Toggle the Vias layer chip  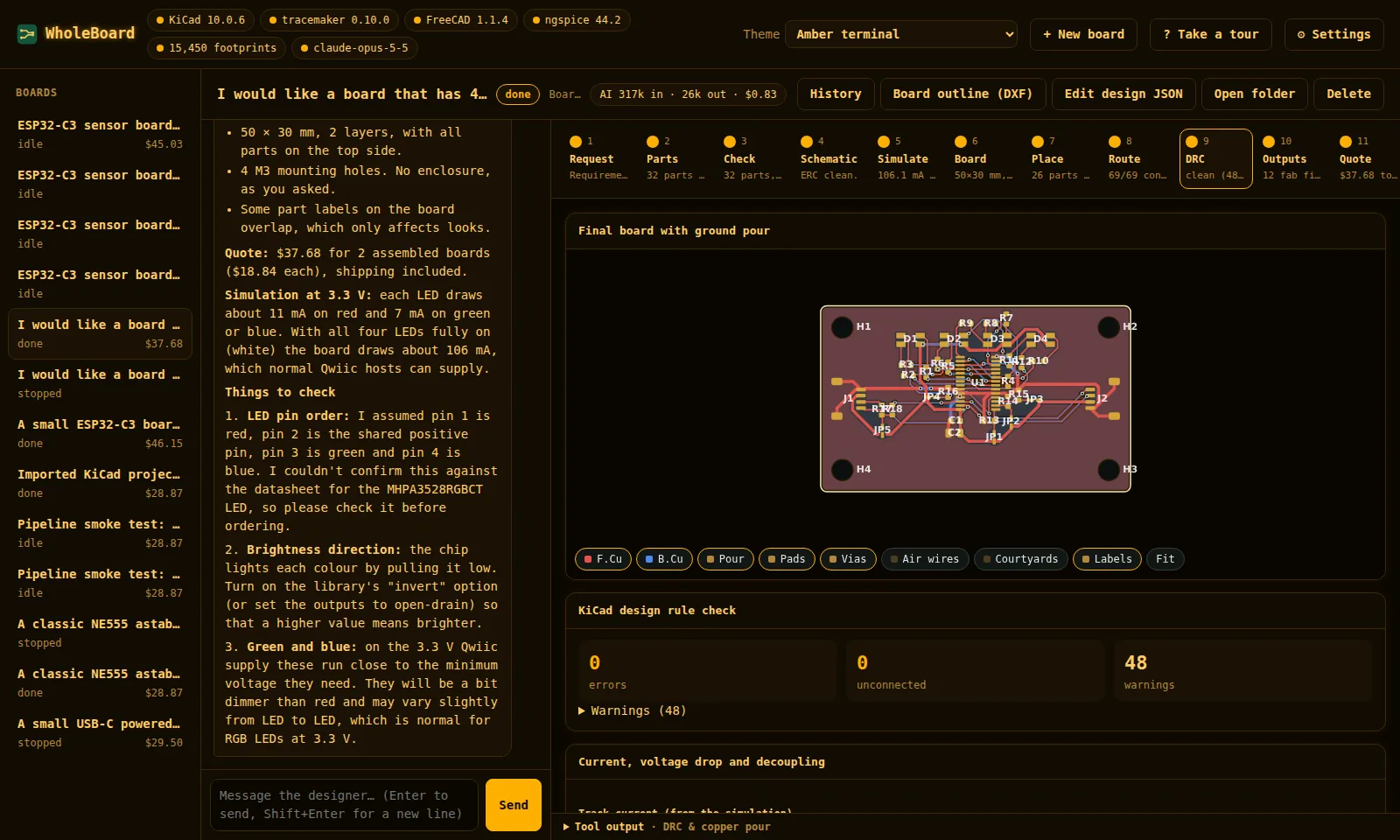point(848,559)
